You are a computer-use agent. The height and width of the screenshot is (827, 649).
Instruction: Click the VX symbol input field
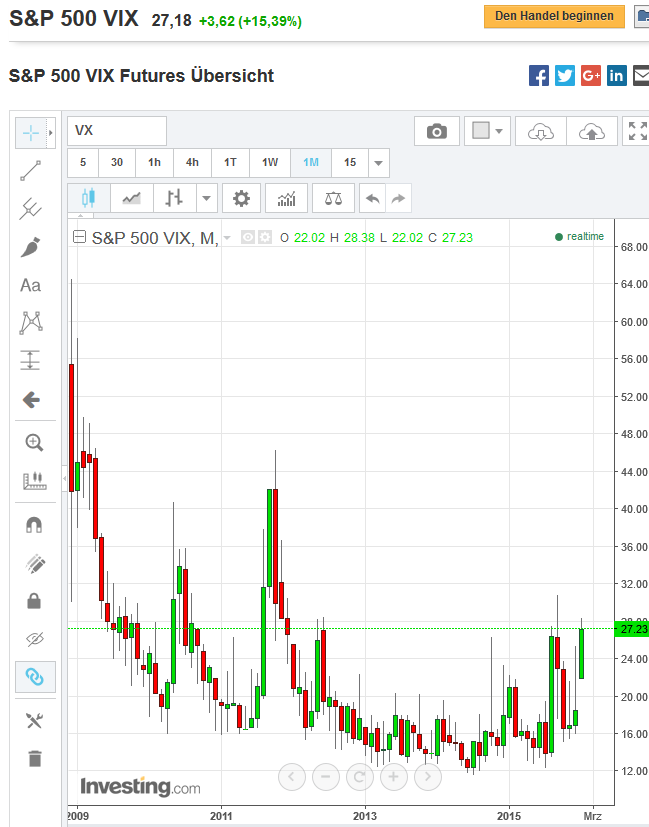[x=117, y=131]
